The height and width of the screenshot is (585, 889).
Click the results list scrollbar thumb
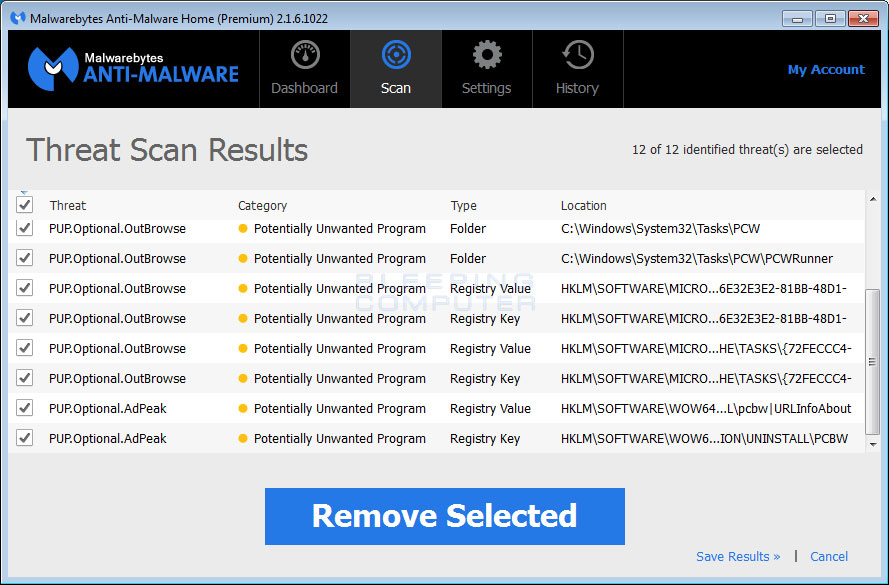[x=873, y=362]
